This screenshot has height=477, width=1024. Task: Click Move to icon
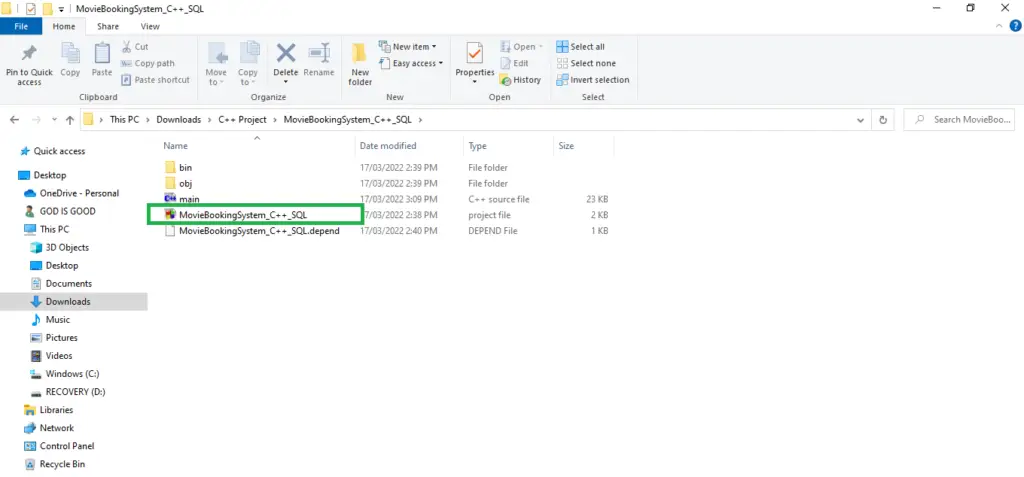click(216, 53)
